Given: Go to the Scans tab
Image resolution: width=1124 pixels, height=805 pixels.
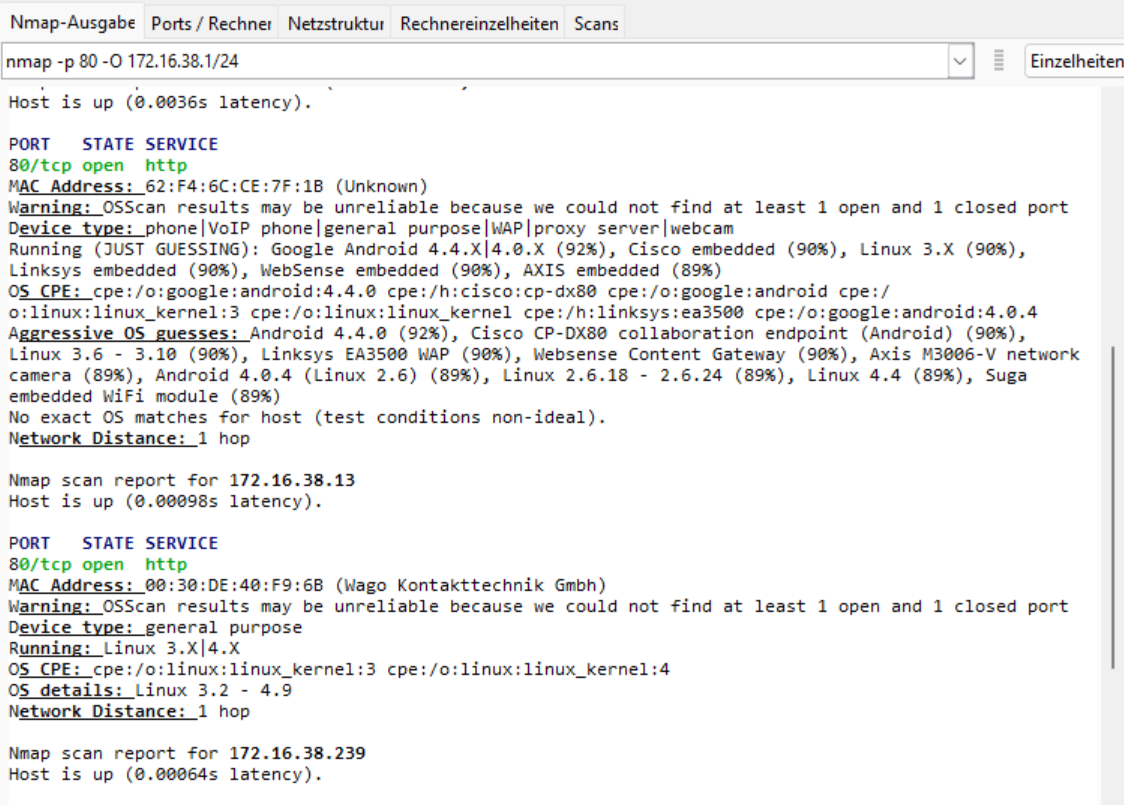Looking at the screenshot, I should click(596, 23).
